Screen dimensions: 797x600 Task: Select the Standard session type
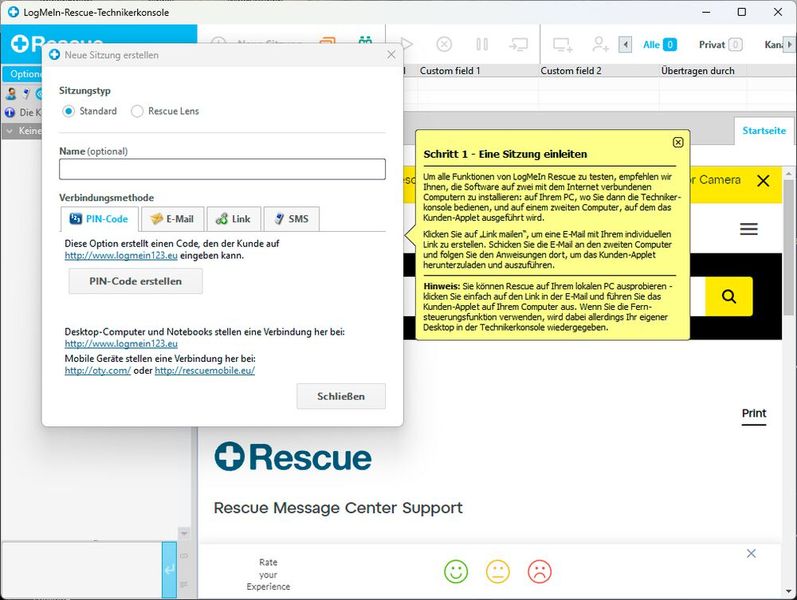click(68, 111)
